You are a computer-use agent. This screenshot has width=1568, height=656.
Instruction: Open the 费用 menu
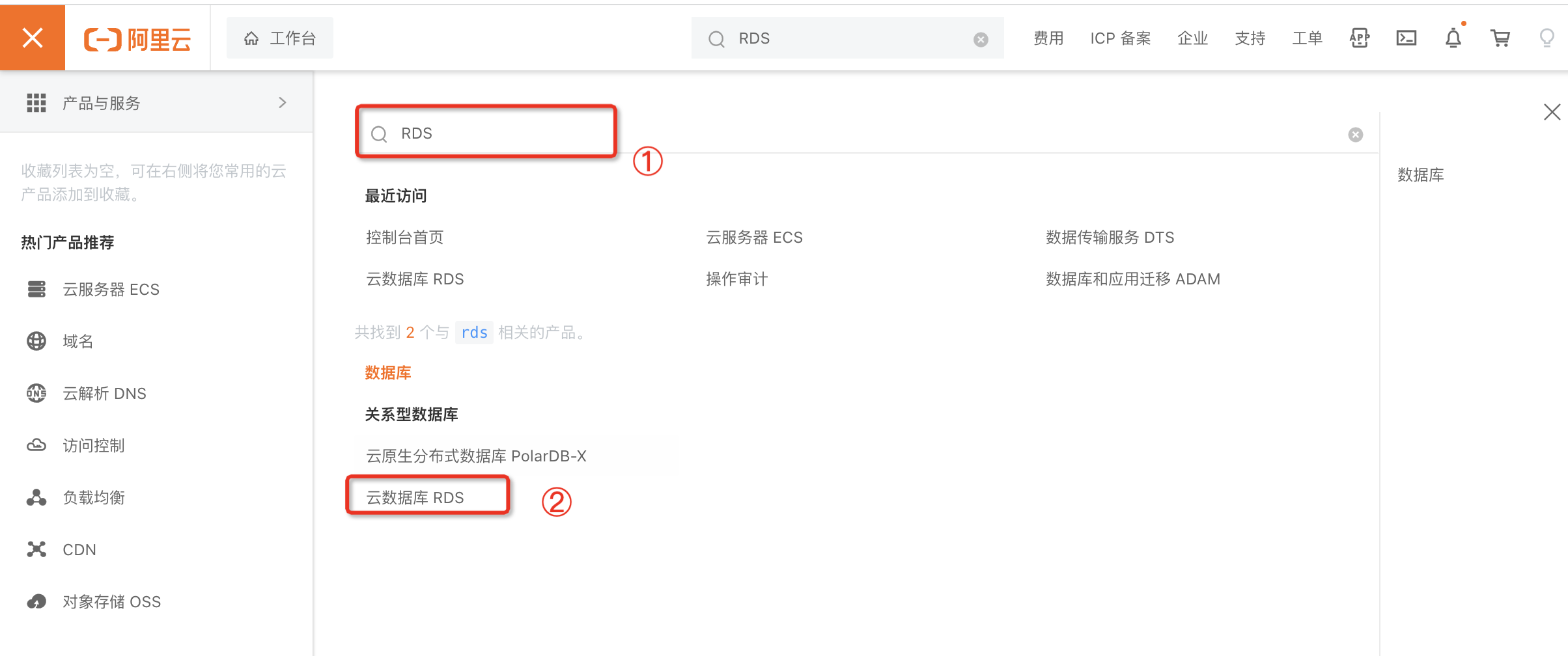[x=1048, y=38]
